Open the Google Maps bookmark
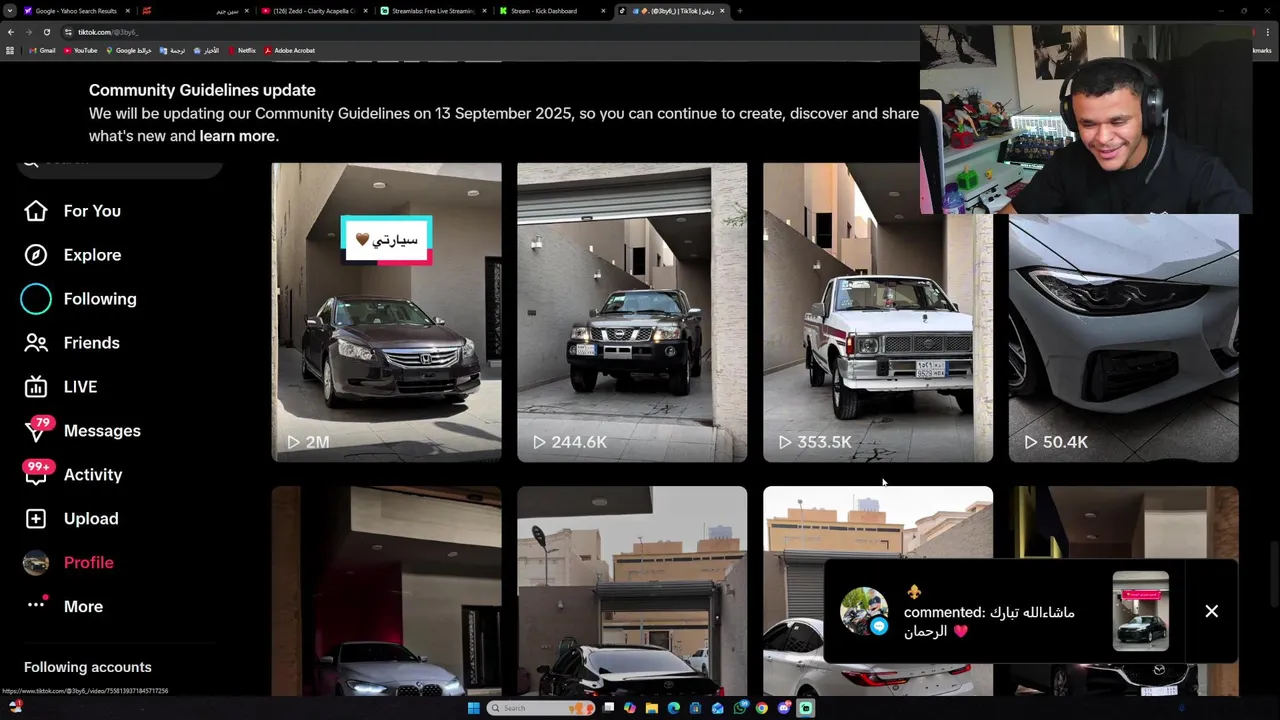Viewport: 1280px width, 720px height. click(129, 50)
